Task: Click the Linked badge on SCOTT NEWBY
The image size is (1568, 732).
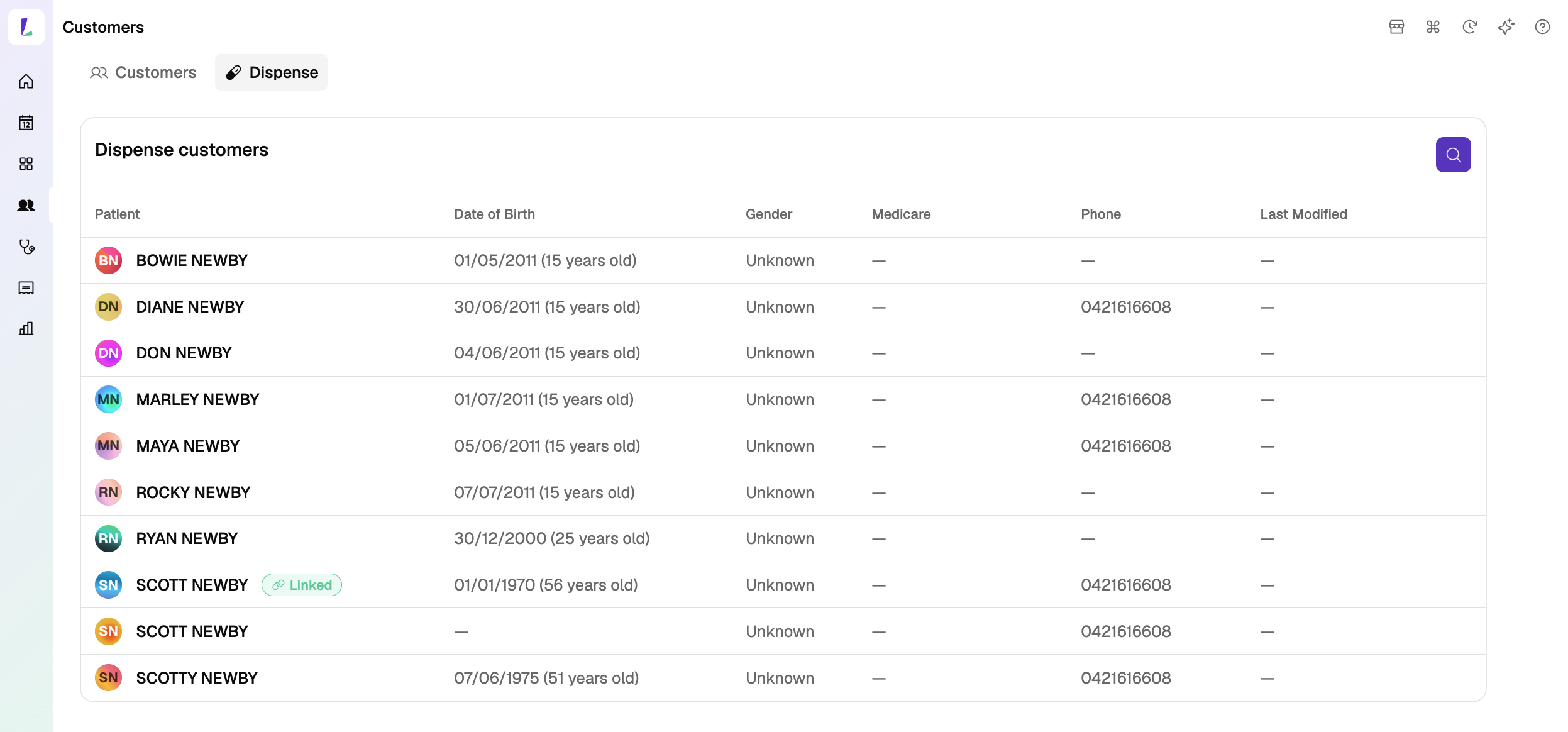Action: point(302,585)
